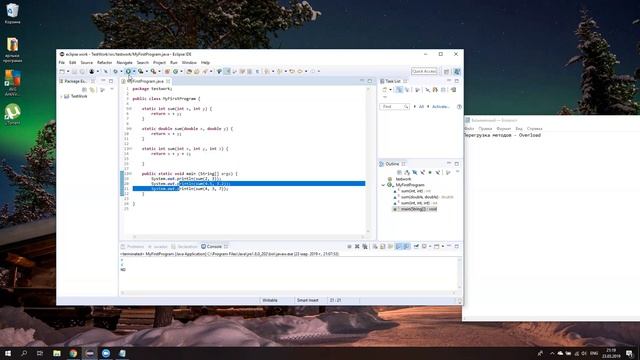The image size is (640, 360).
Task: Toggle Link with Editor in Package Explorer
Action: pyautogui.click(x=92, y=90)
